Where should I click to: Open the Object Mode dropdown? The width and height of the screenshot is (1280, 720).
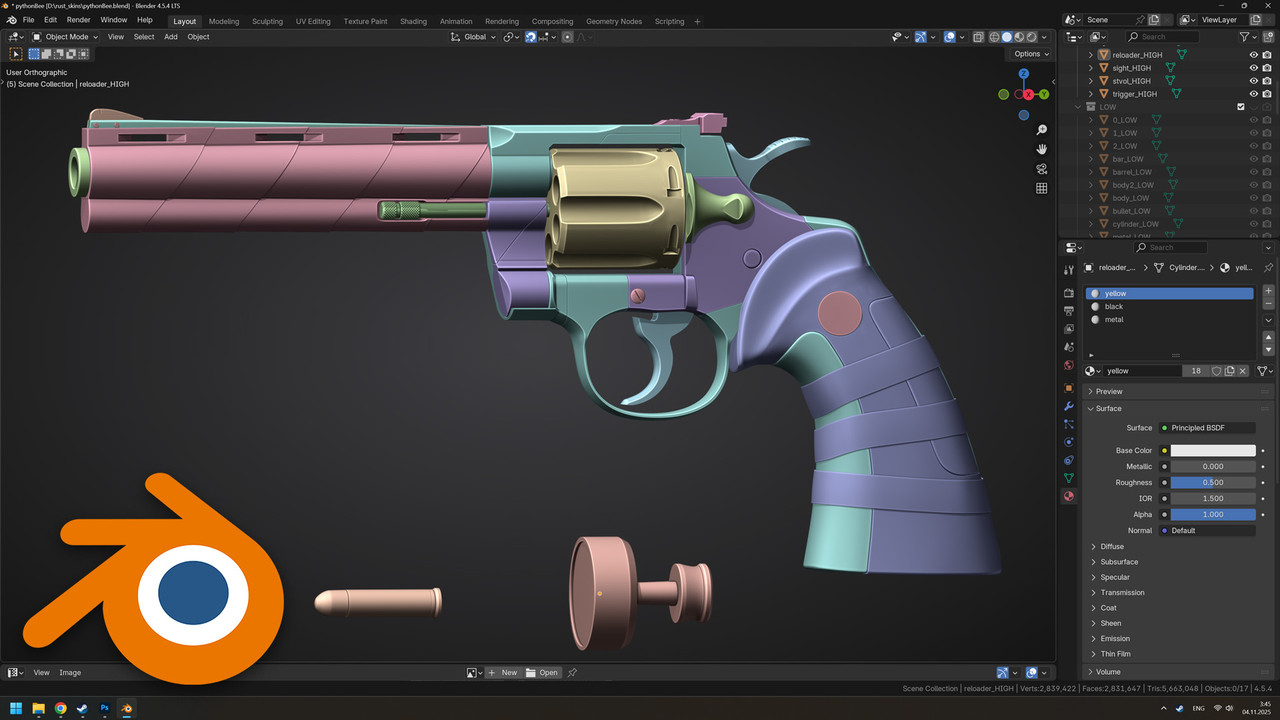coord(65,37)
